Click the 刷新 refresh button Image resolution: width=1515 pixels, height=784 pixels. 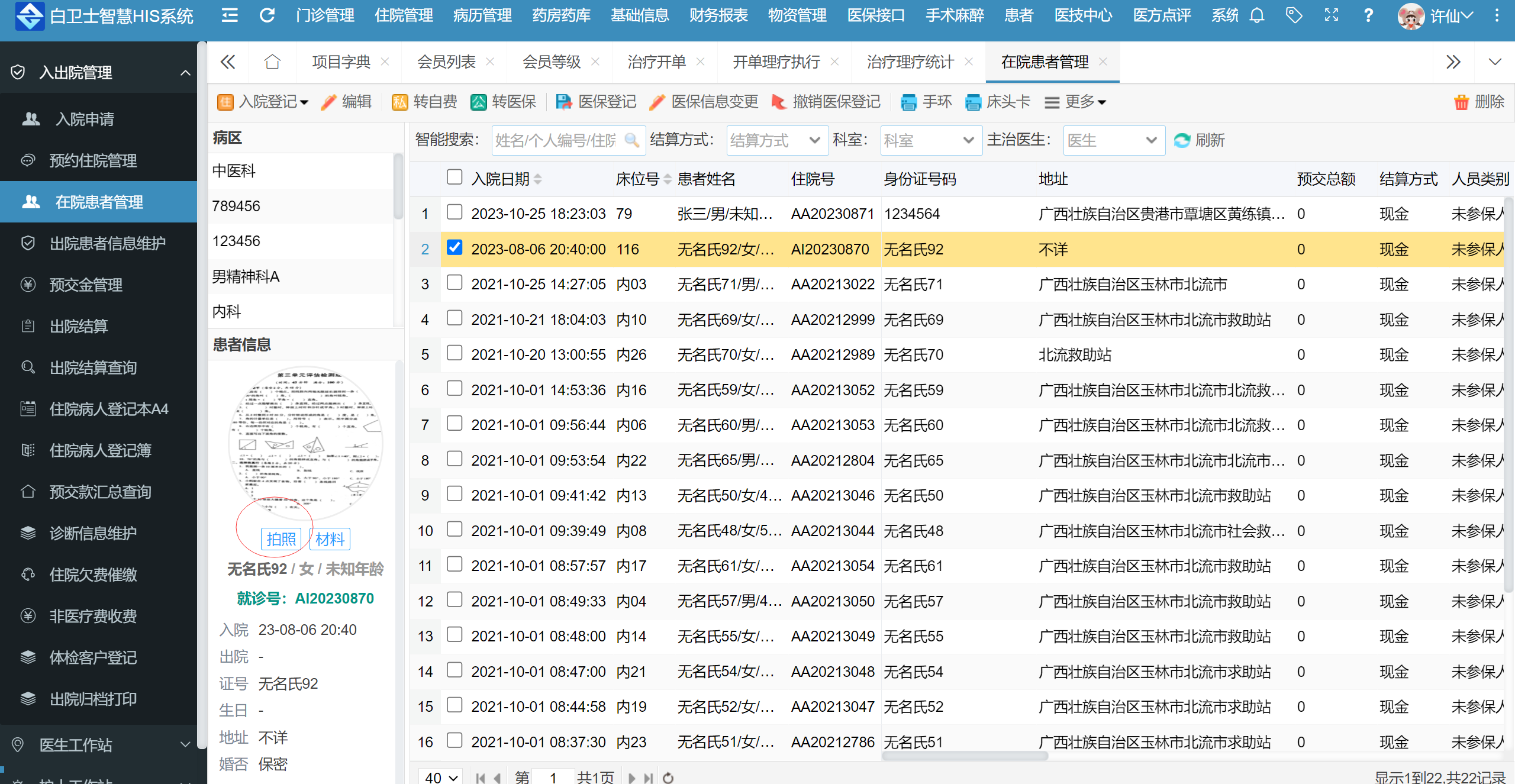[1199, 140]
